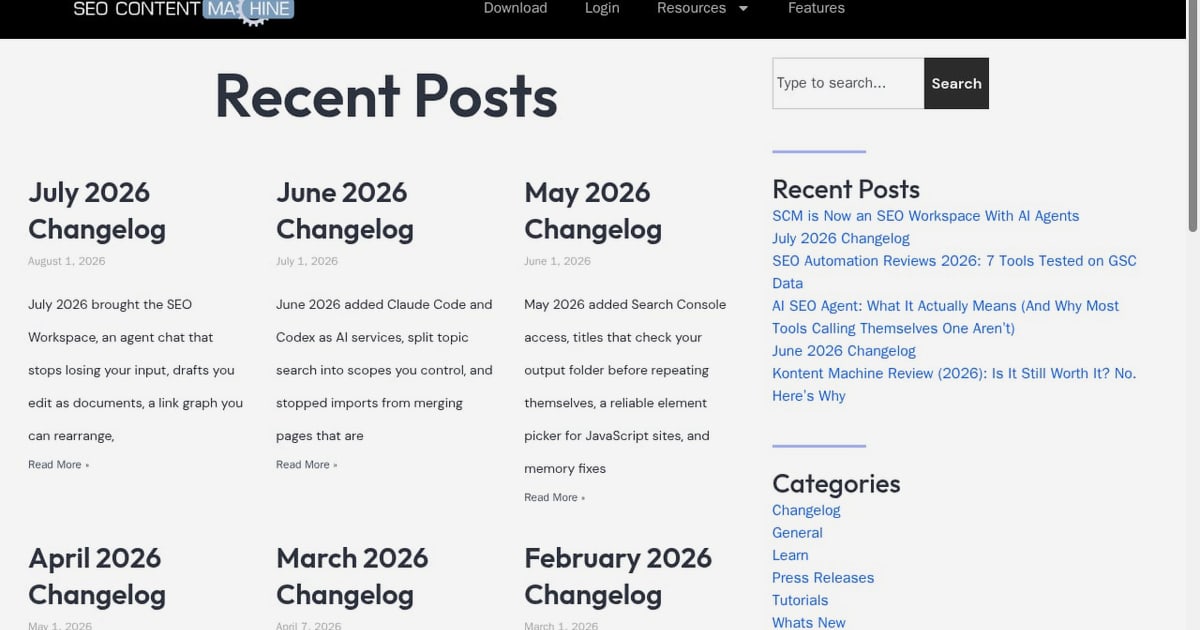This screenshot has height=630, width=1200.
Task: Open 'SCM is Now an SEO Workspace With AI Agents'
Action: point(925,216)
